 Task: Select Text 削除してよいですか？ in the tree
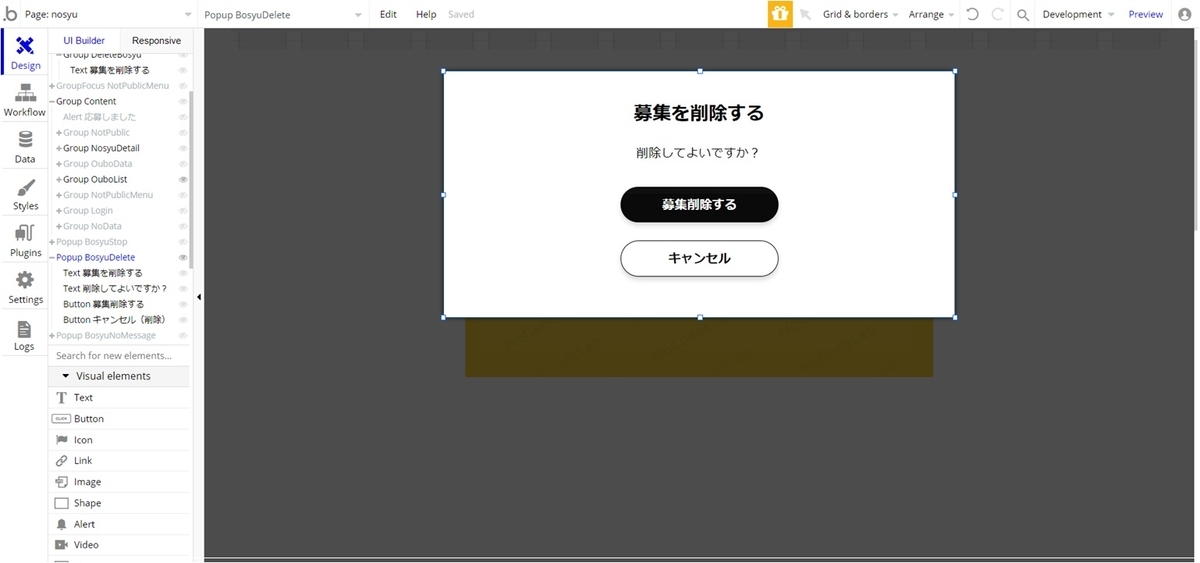point(115,288)
